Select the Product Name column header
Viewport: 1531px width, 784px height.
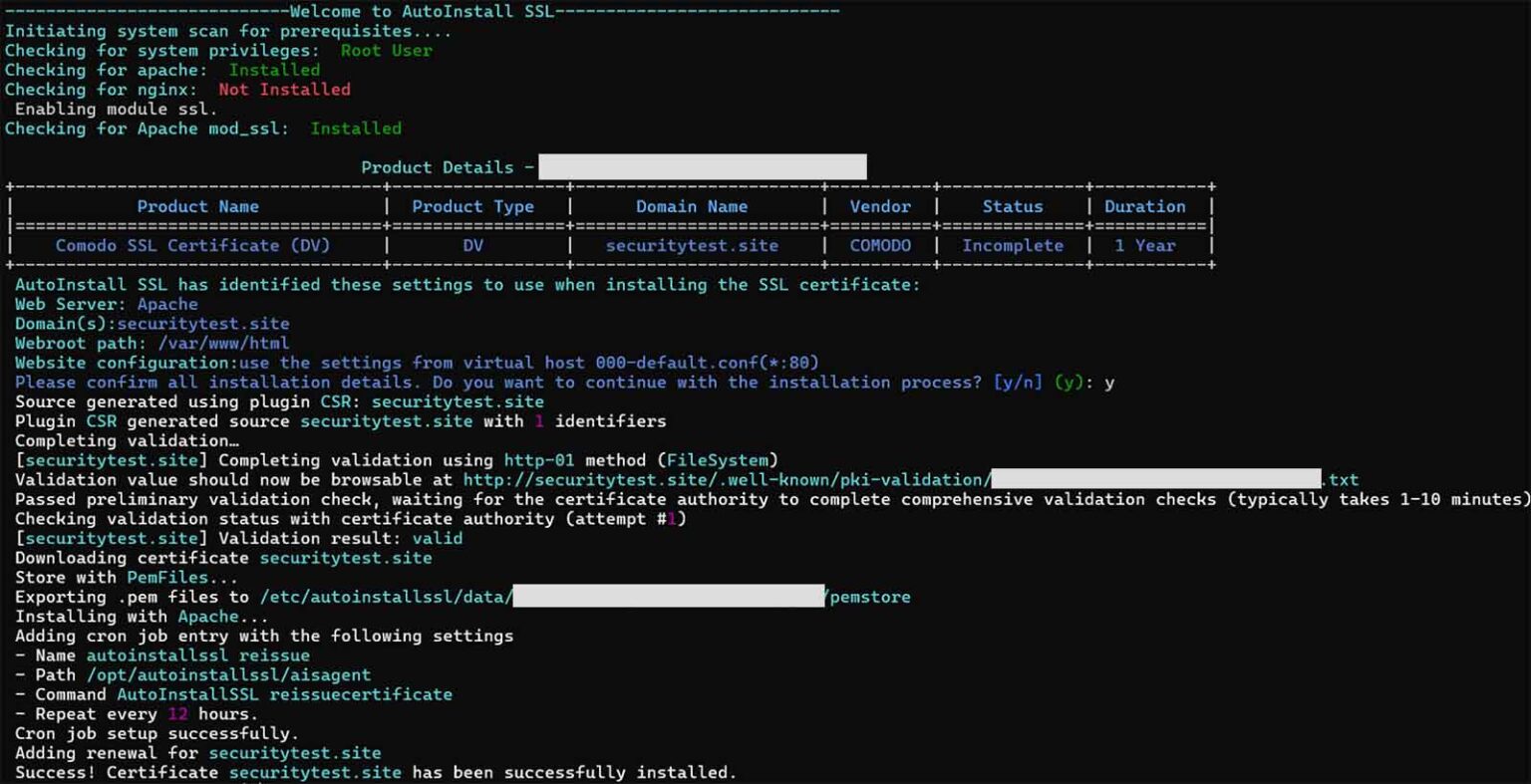click(x=197, y=206)
